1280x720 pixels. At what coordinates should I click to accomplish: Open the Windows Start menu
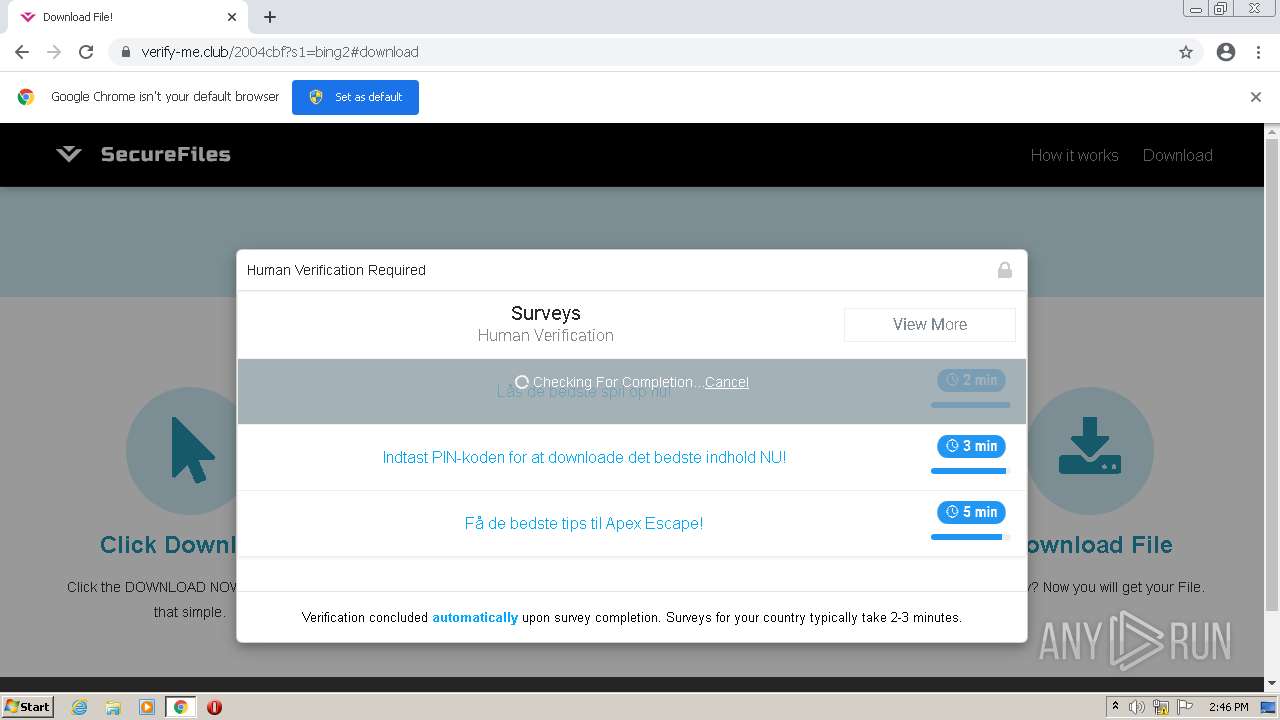(27, 706)
